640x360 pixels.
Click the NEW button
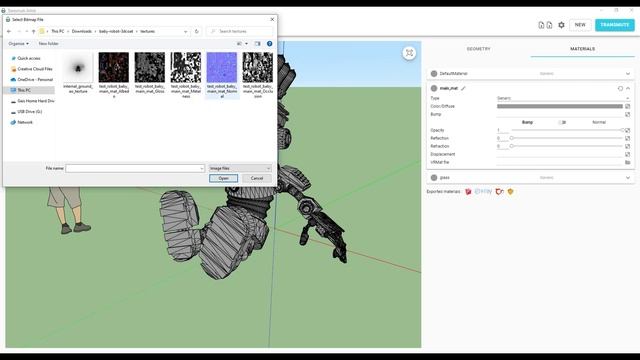[580, 25]
